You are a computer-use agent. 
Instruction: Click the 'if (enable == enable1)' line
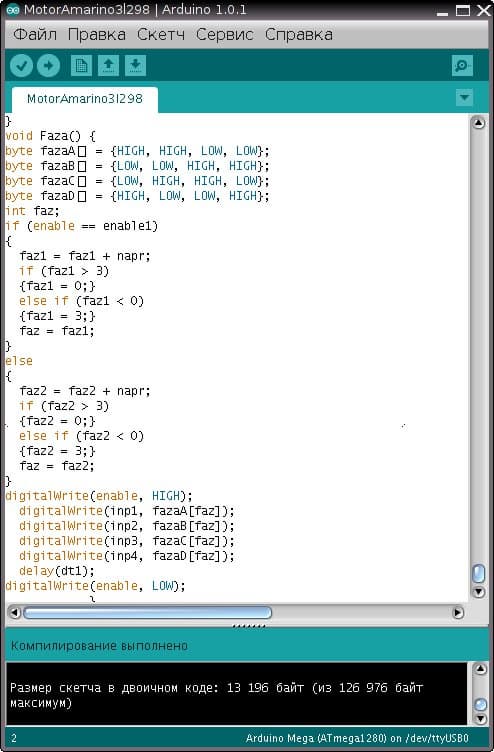[x=82, y=226]
